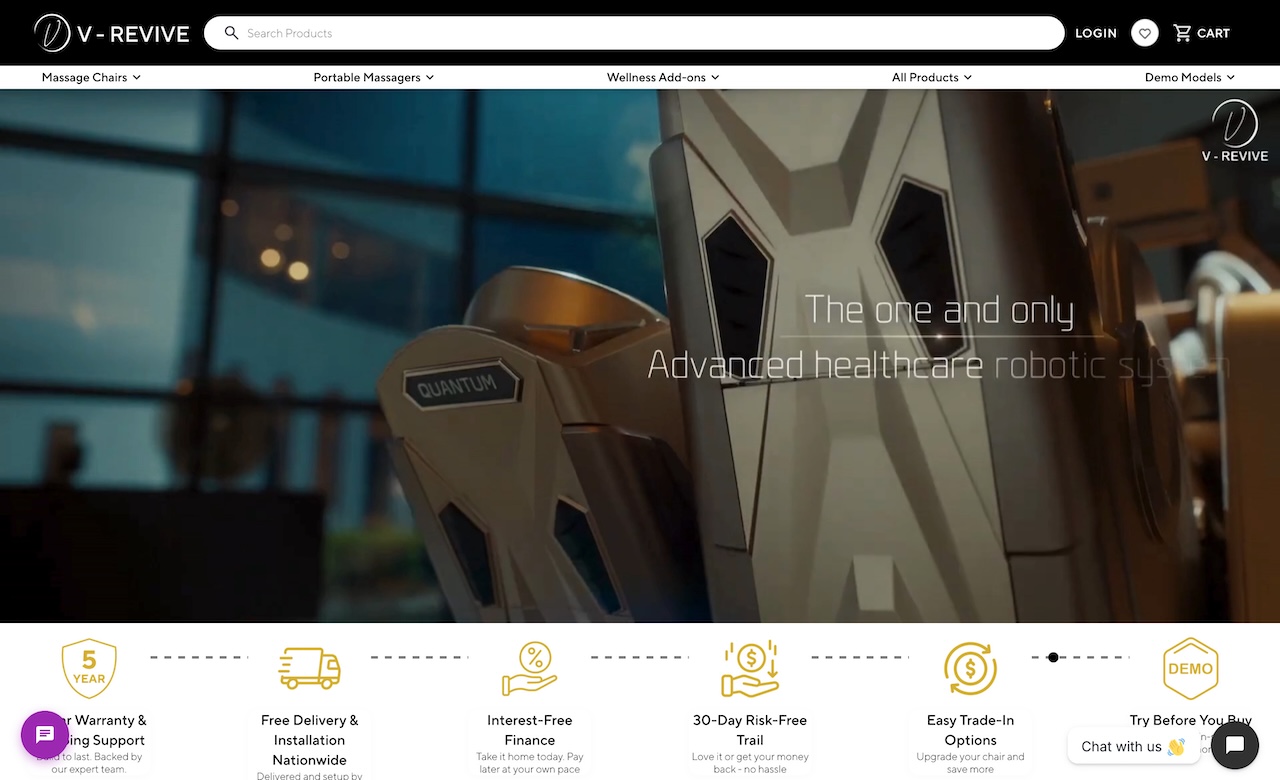Screen dimensions: 1280x780
Task: Expand the Massage Chairs menu
Action: point(91,77)
